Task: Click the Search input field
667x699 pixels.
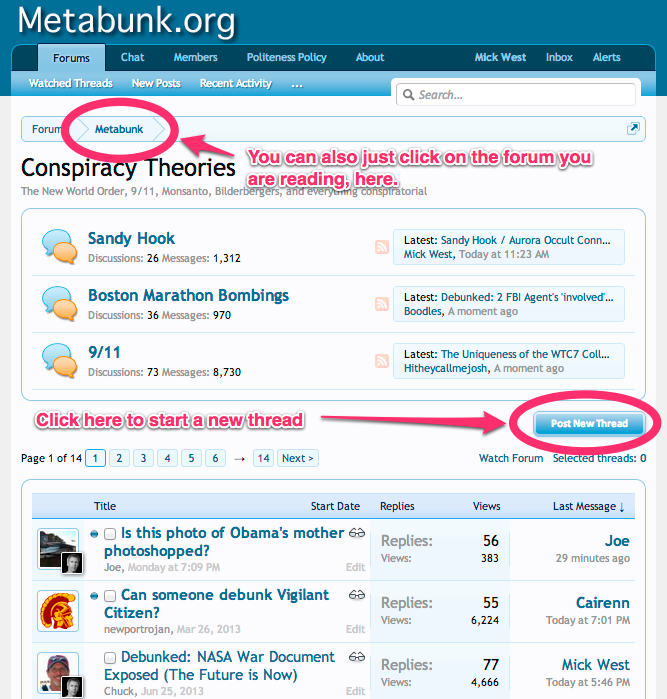Action: click(x=516, y=95)
